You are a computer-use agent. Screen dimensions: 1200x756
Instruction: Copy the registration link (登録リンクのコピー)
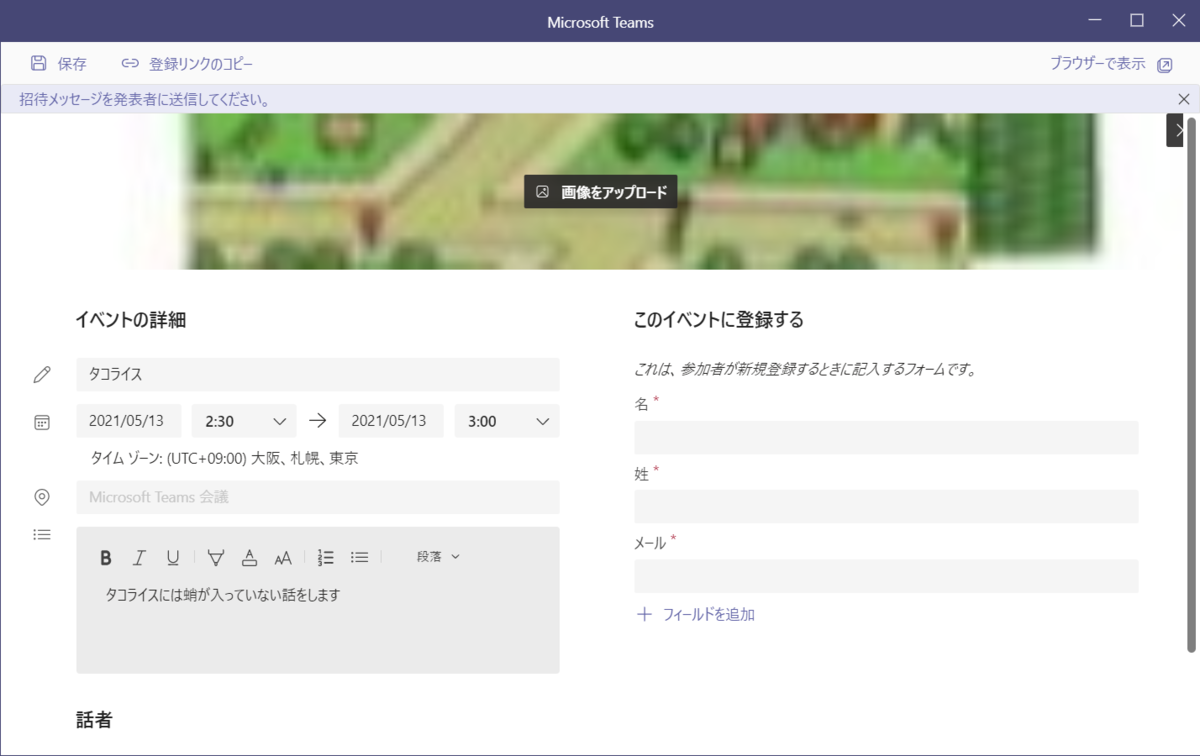tap(187, 64)
